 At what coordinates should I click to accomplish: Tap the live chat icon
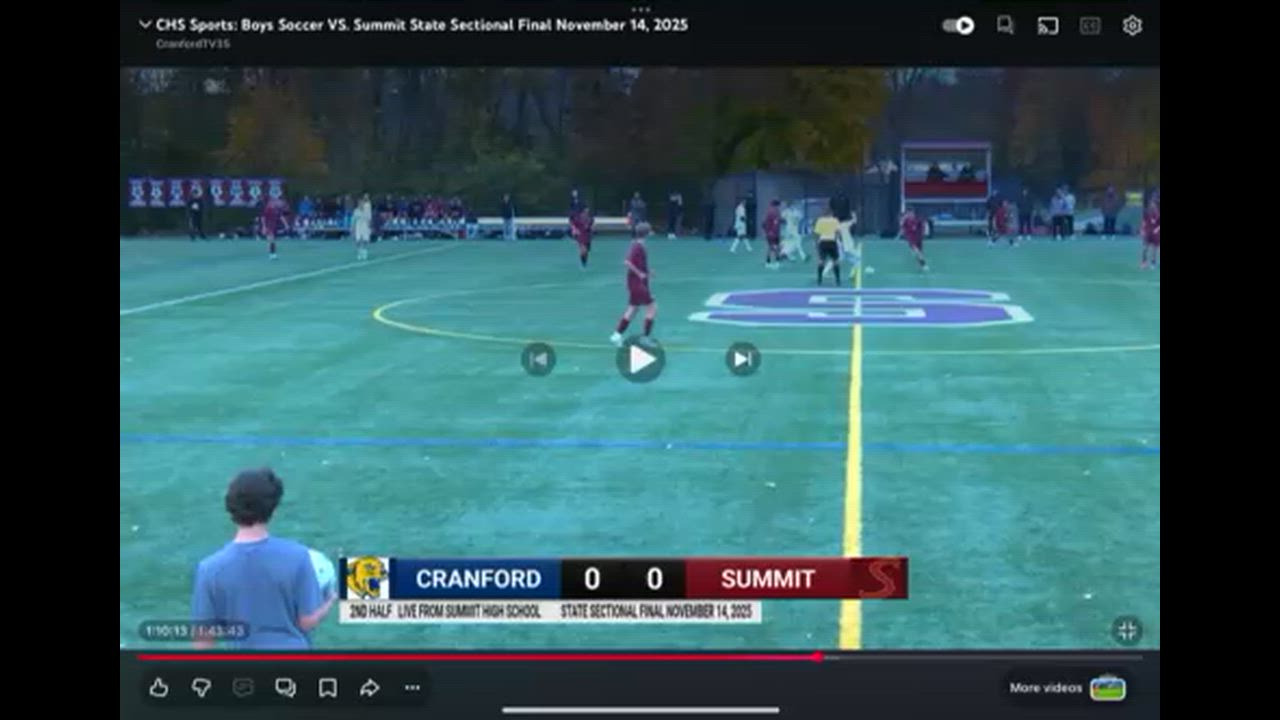click(x=243, y=687)
